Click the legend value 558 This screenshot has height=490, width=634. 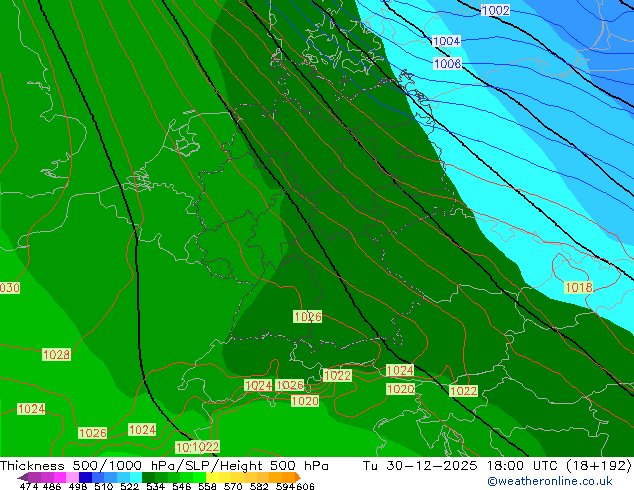click(207, 486)
